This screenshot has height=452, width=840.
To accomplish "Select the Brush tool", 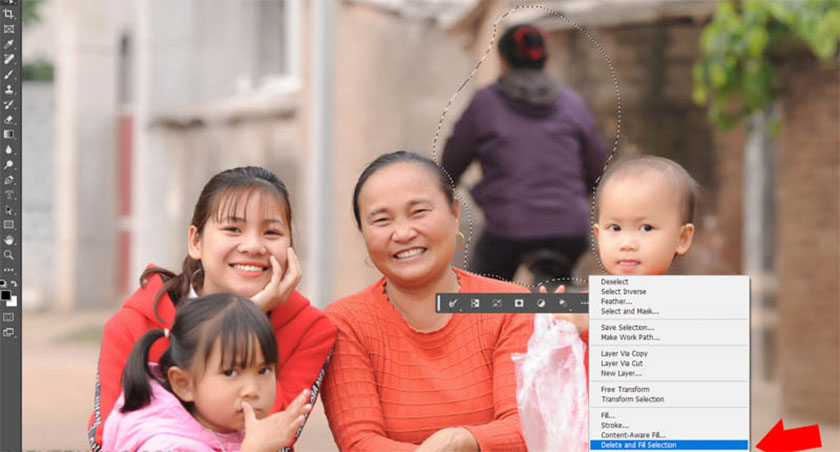I will pos(9,74).
